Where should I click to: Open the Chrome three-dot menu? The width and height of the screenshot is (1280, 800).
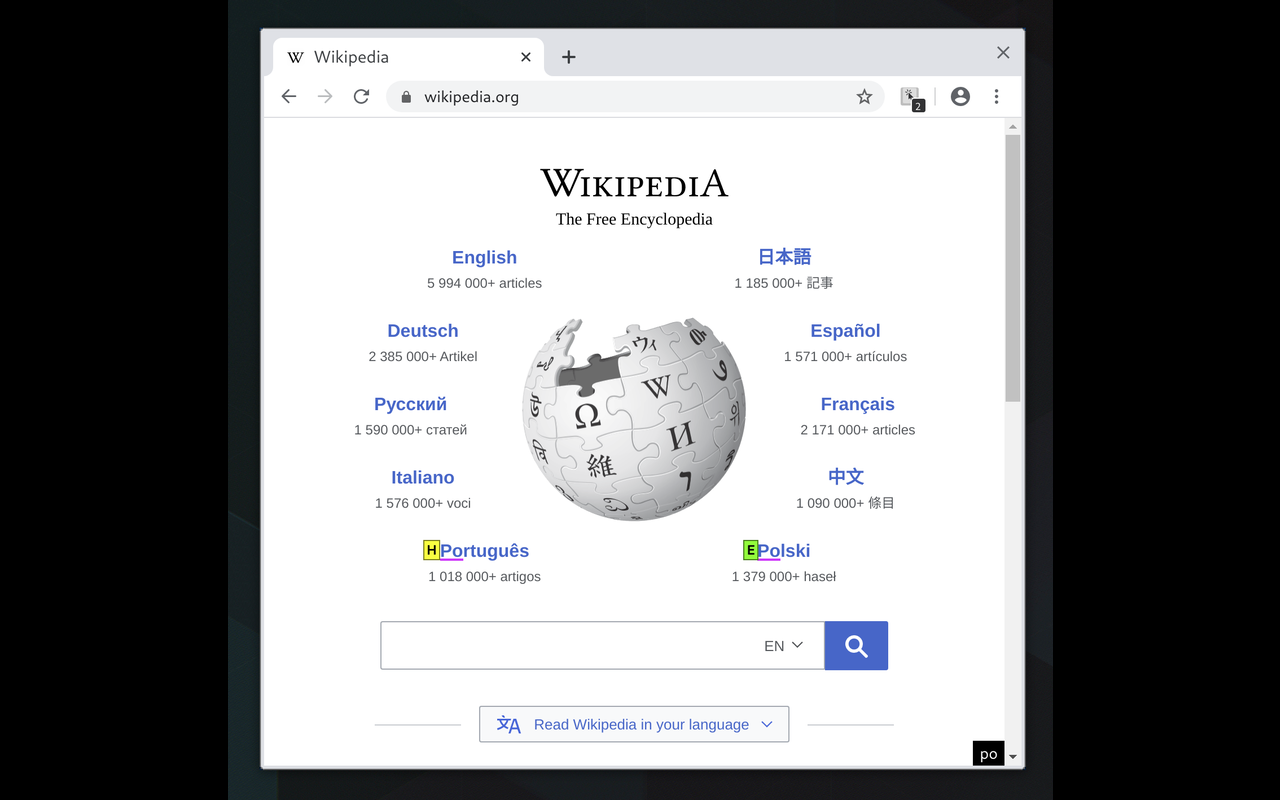click(996, 97)
